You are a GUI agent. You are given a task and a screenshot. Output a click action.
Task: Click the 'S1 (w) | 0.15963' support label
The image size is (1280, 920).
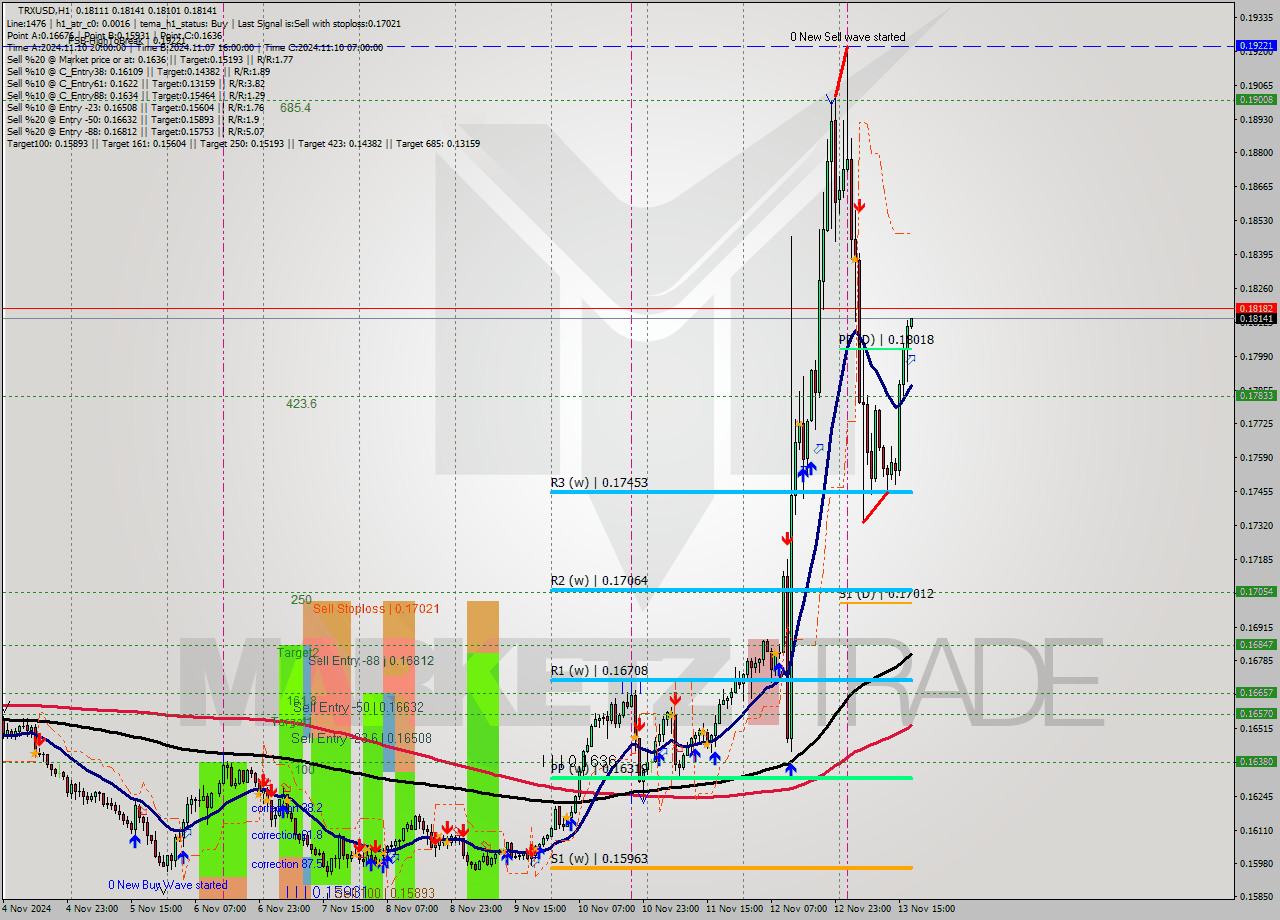click(599, 858)
